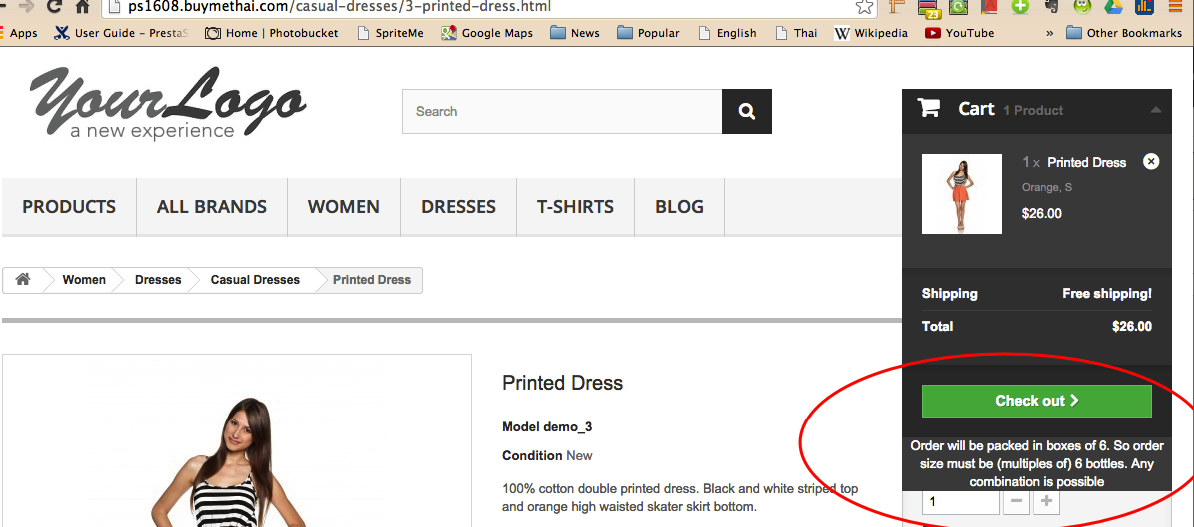Focus the Search input field
The width and height of the screenshot is (1194, 527).
(x=562, y=111)
